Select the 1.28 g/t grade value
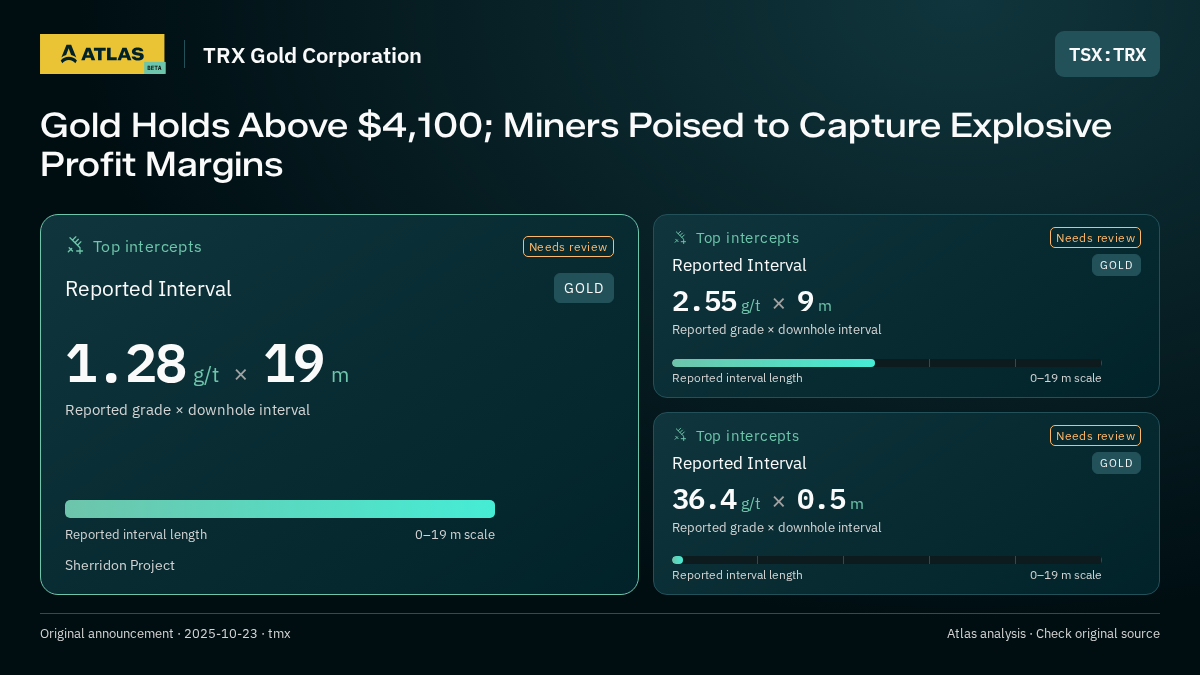Viewport: 1200px width, 675px height. [x=142, y=365]
